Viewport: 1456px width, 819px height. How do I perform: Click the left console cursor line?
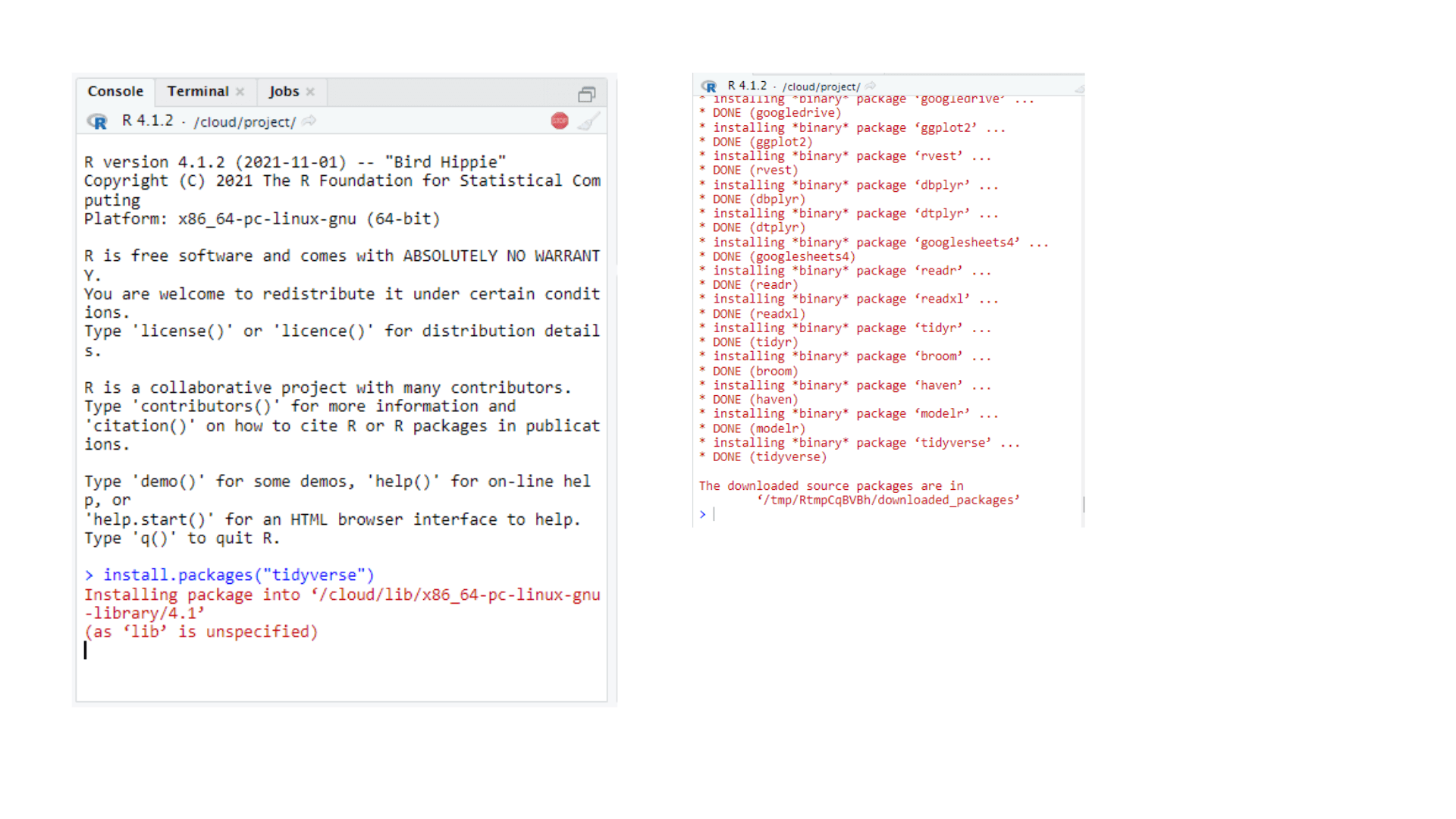[227, 651]
